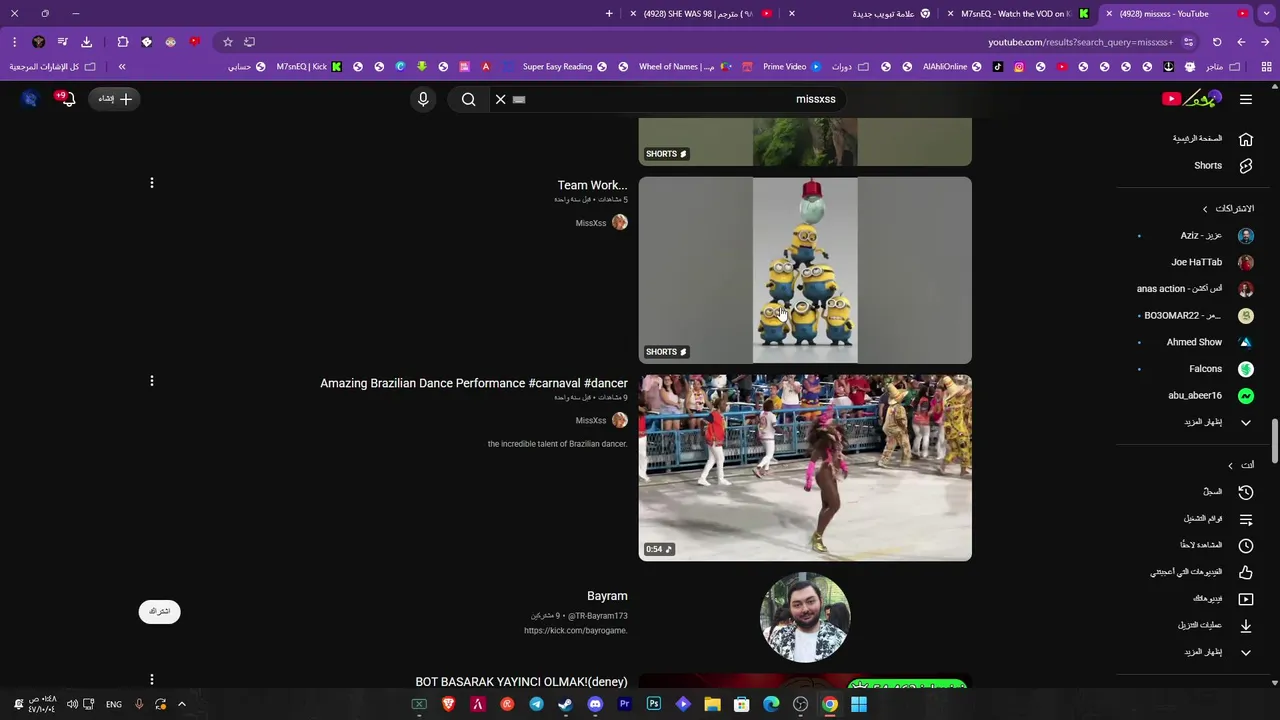Open the Wheel of Names bookmark
This screenshot has width=1280, height=720.
683,67
